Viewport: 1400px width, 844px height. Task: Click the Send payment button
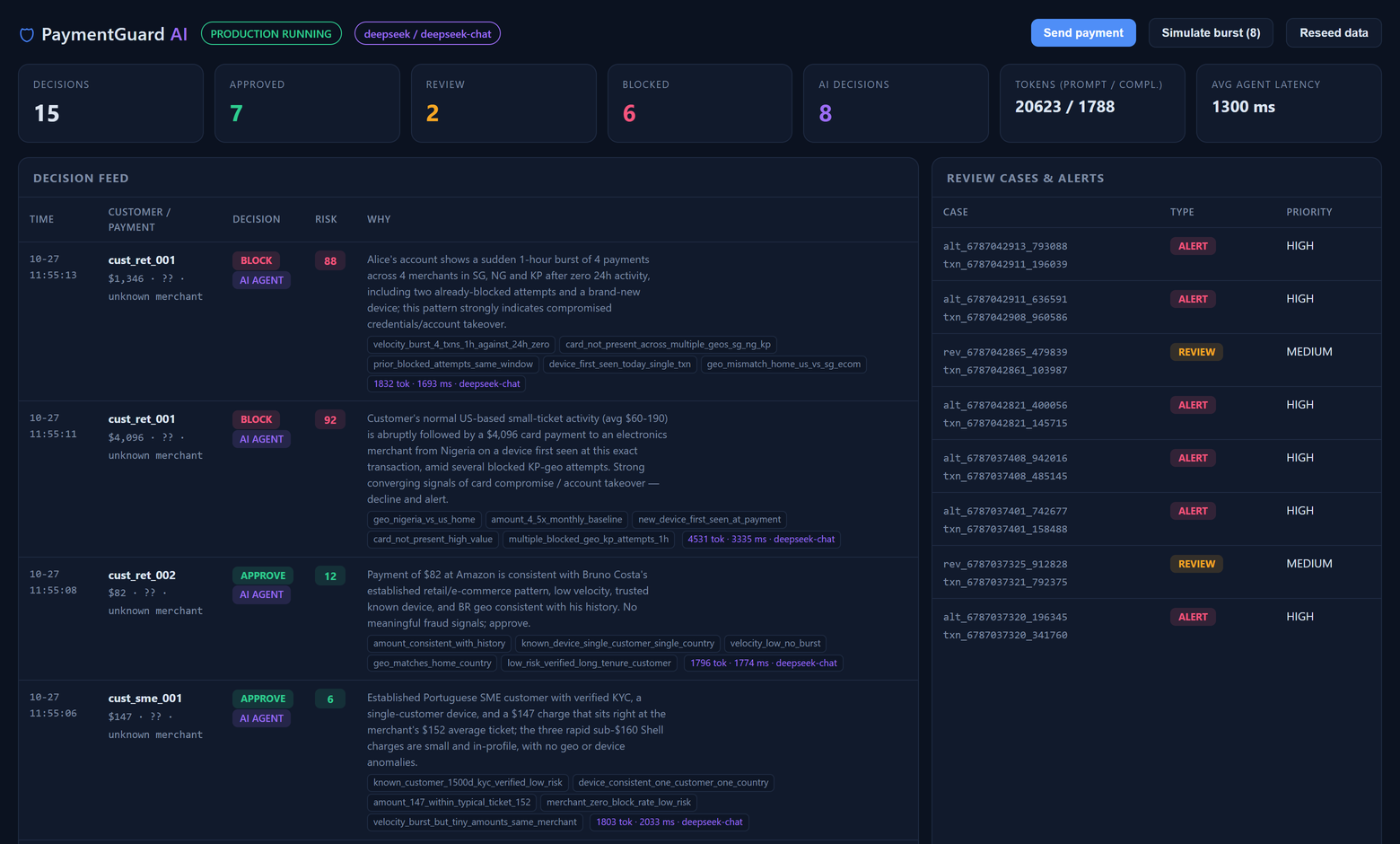pos(1083,33)
